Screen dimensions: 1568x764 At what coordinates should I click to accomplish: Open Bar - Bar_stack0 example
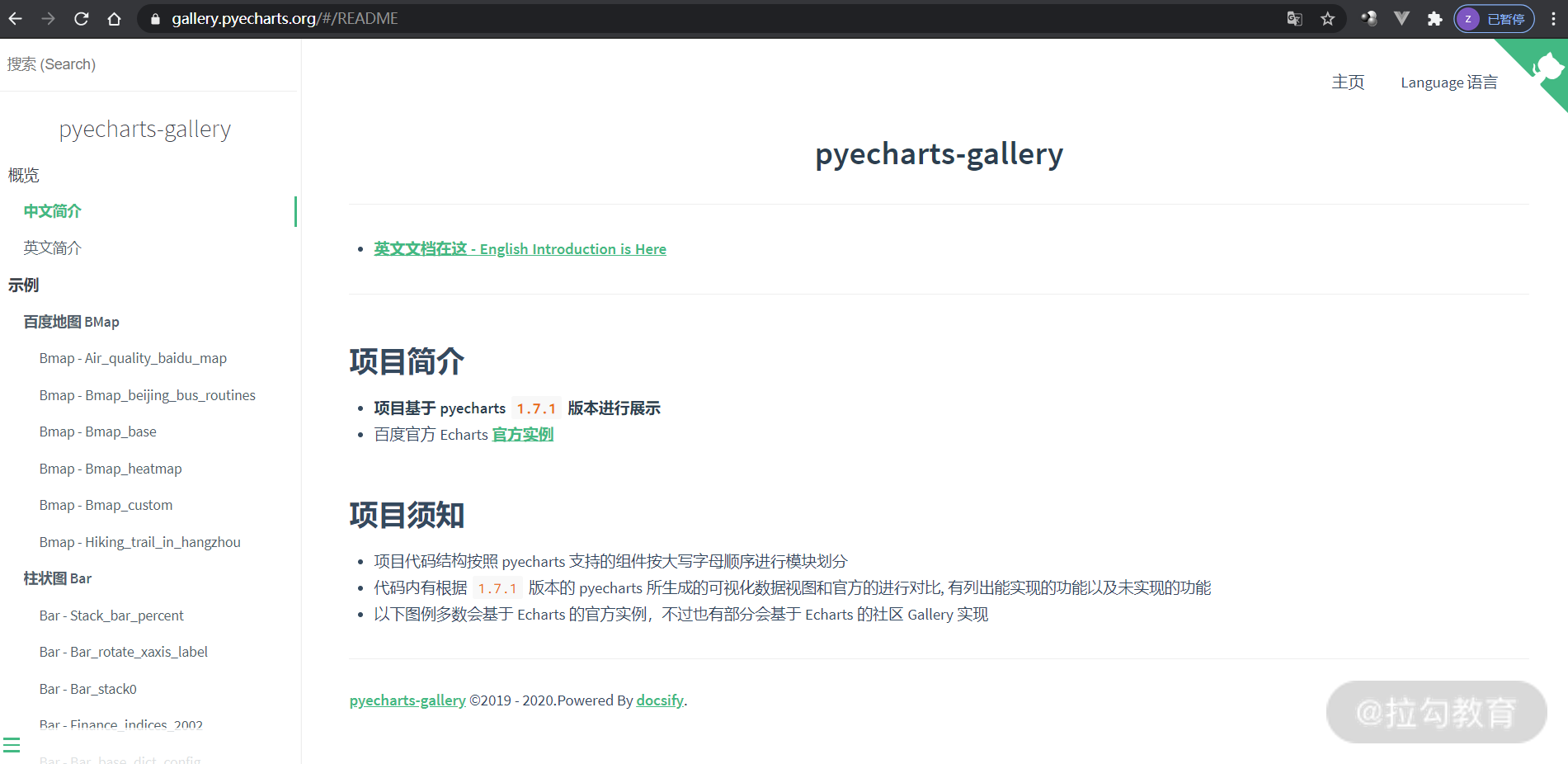click(x=88, y=689)
